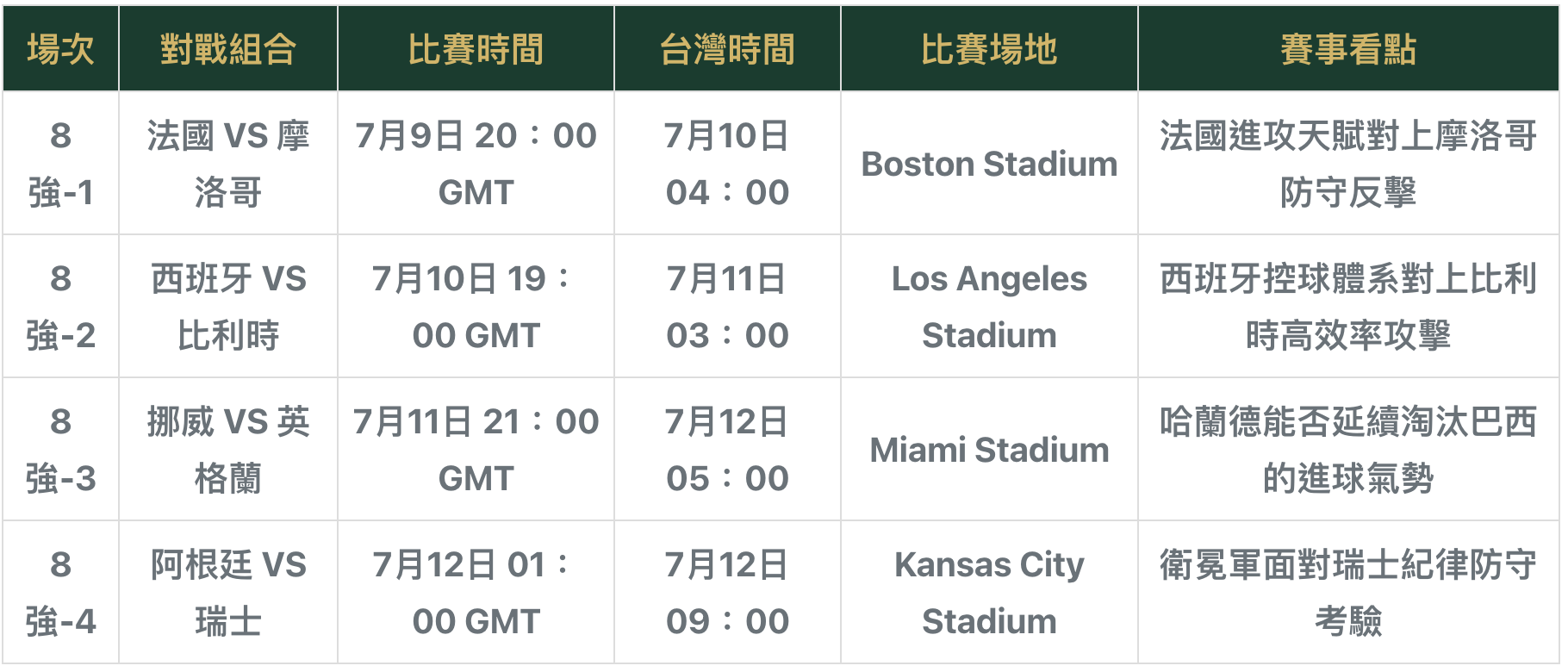The width and height of the screenshot is (1568, 672).
Task: Click the 台灣時間 column header
Action: click(x=727, y=48)
